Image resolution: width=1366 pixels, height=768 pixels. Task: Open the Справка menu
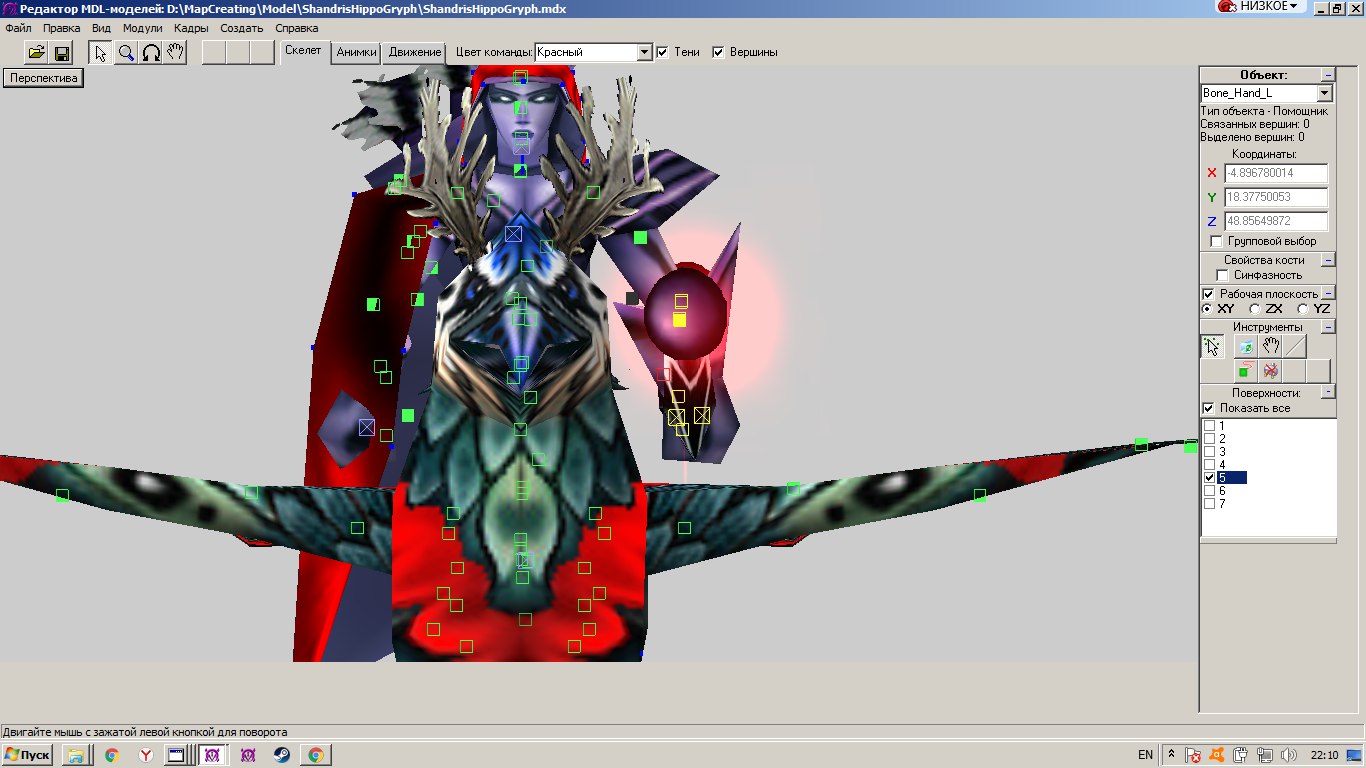tap(296, 28)
